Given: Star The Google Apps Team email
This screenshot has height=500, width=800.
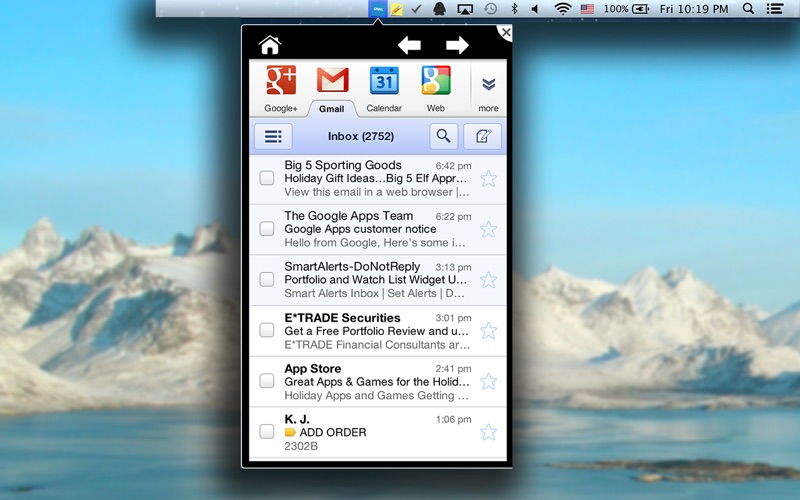Looking at the screenshot, I should tap(488, 229).
